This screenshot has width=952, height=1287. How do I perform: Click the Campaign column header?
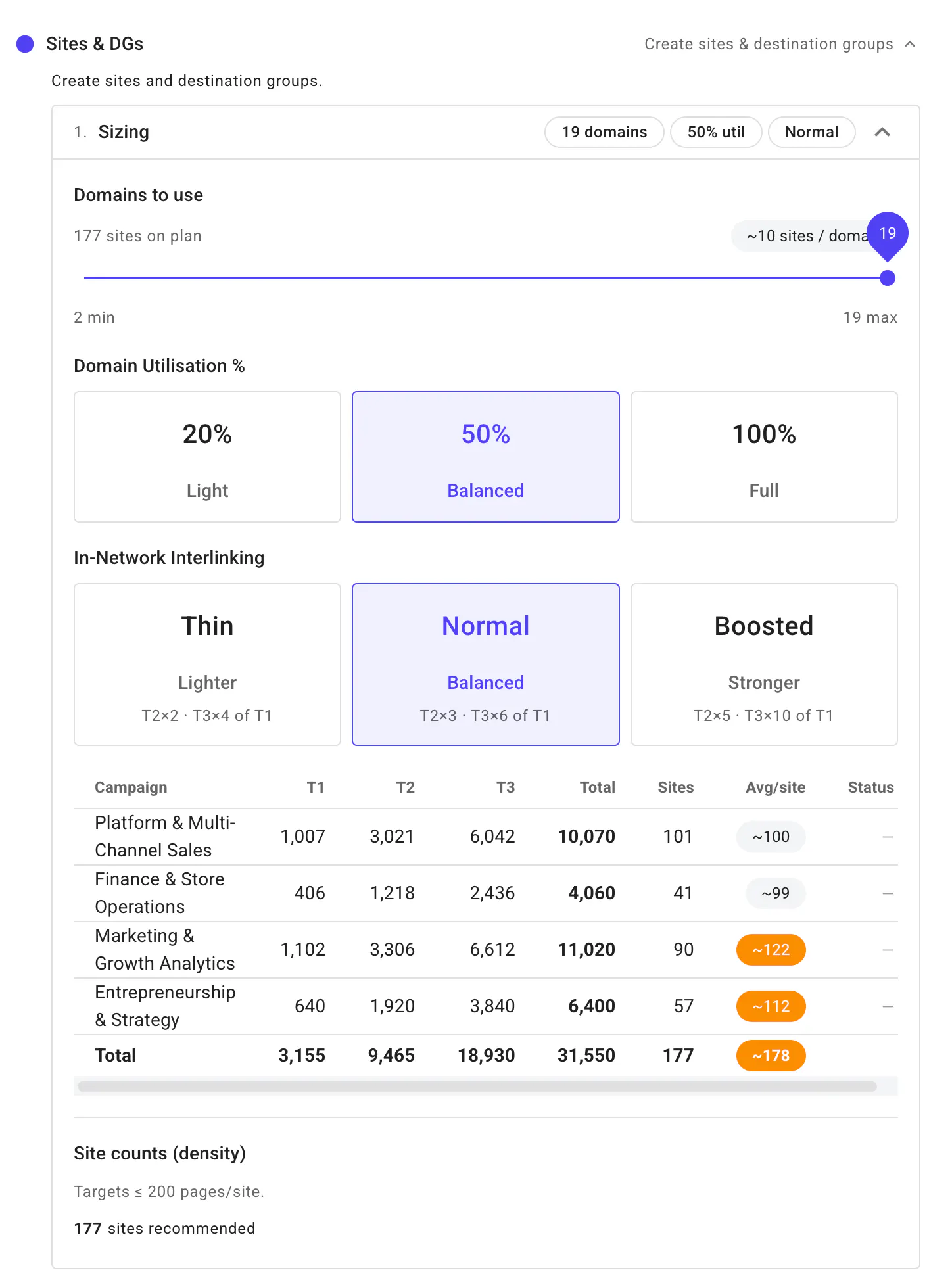click(131, 787)
